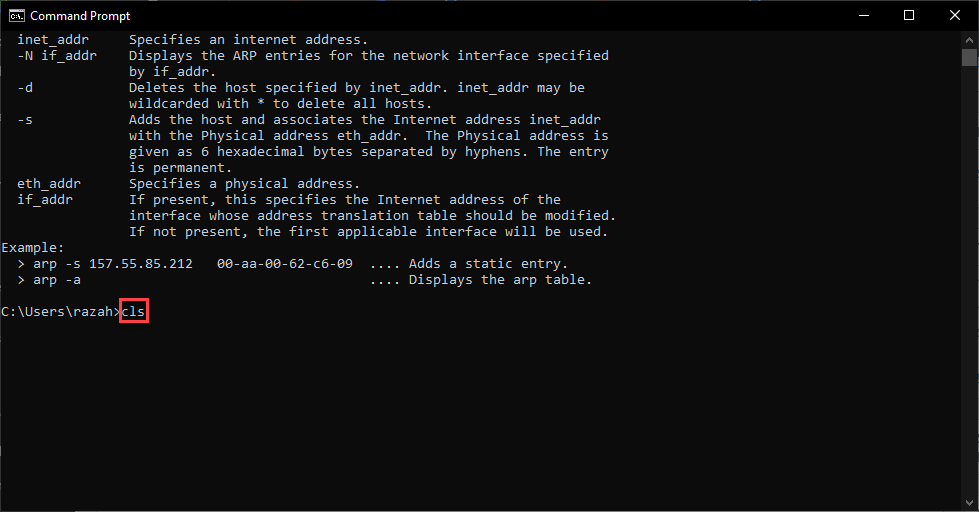Click the "Command Prompt" title text
Image resolution: width=979 pixels, height=512 pixels.
coord(80,16)
